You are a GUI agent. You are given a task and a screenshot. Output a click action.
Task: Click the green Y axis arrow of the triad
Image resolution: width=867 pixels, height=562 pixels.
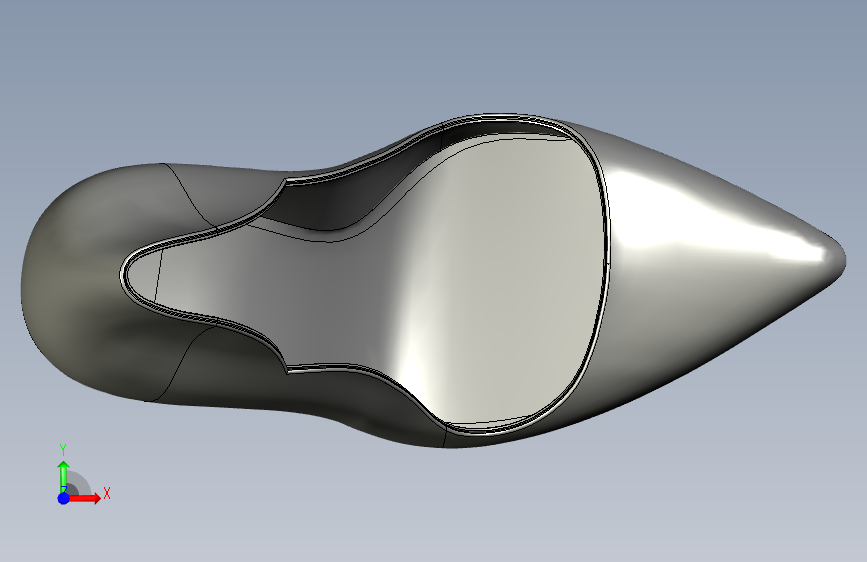click(x=64, y=476)
